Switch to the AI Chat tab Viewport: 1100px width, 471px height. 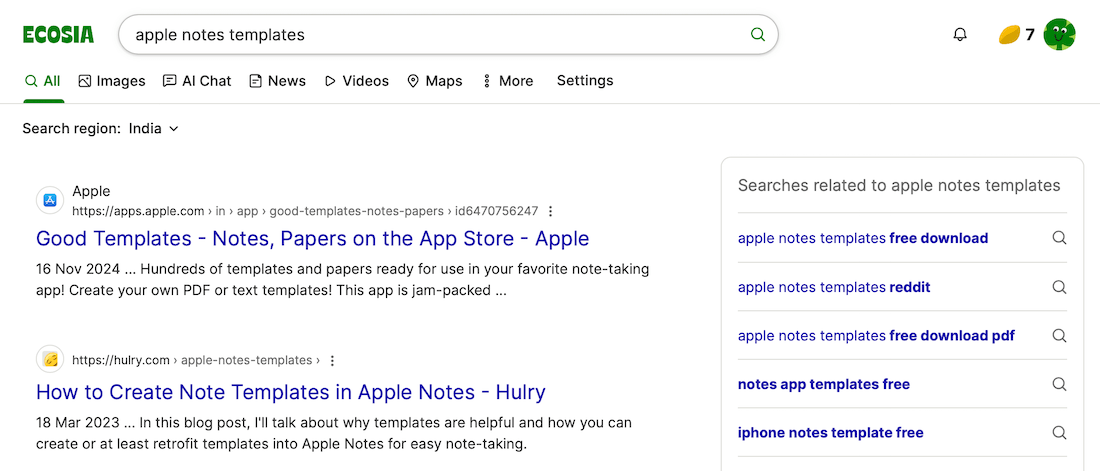click(197, 81)
